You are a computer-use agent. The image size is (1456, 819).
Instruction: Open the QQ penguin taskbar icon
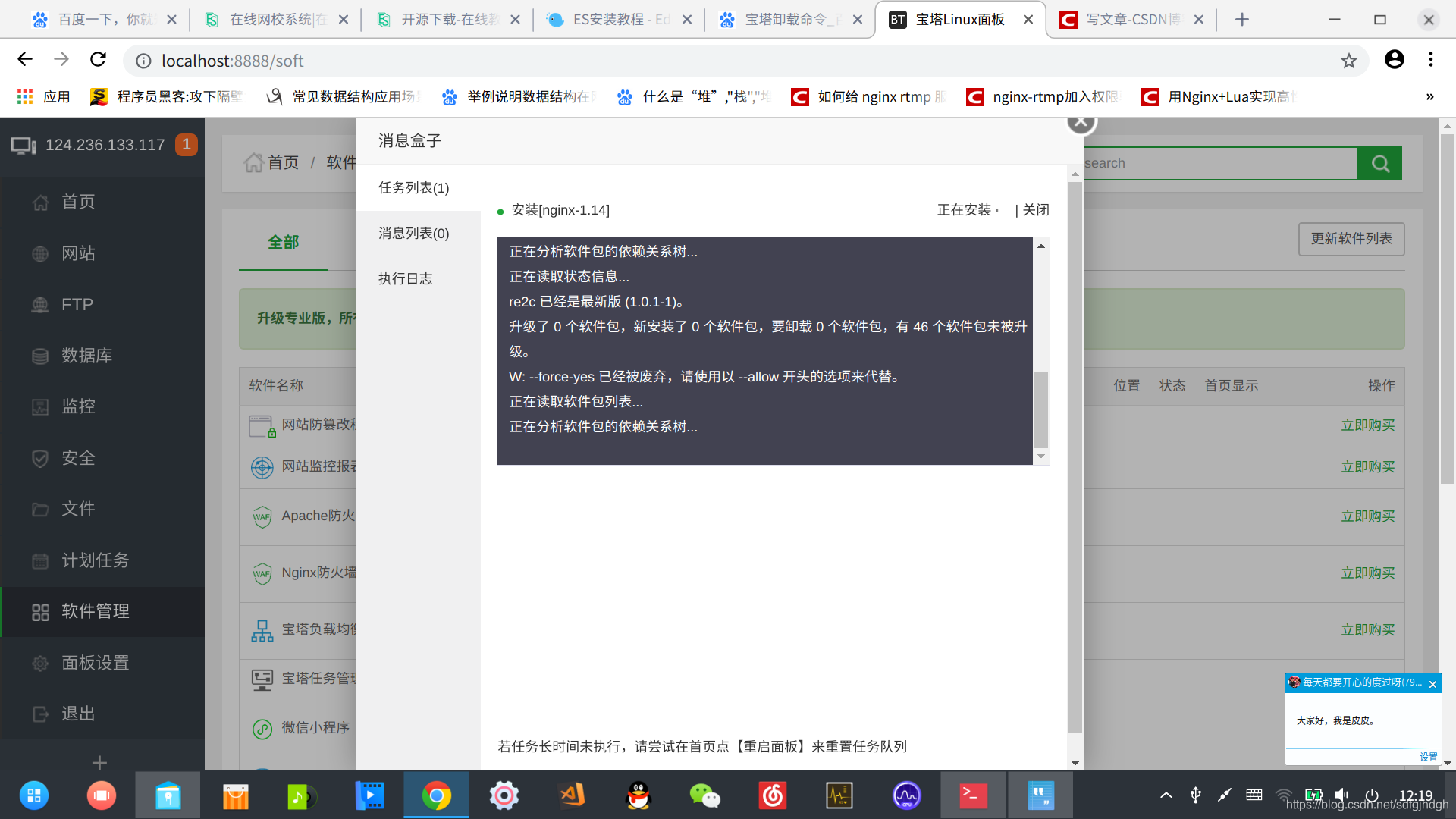coord(639,795)
